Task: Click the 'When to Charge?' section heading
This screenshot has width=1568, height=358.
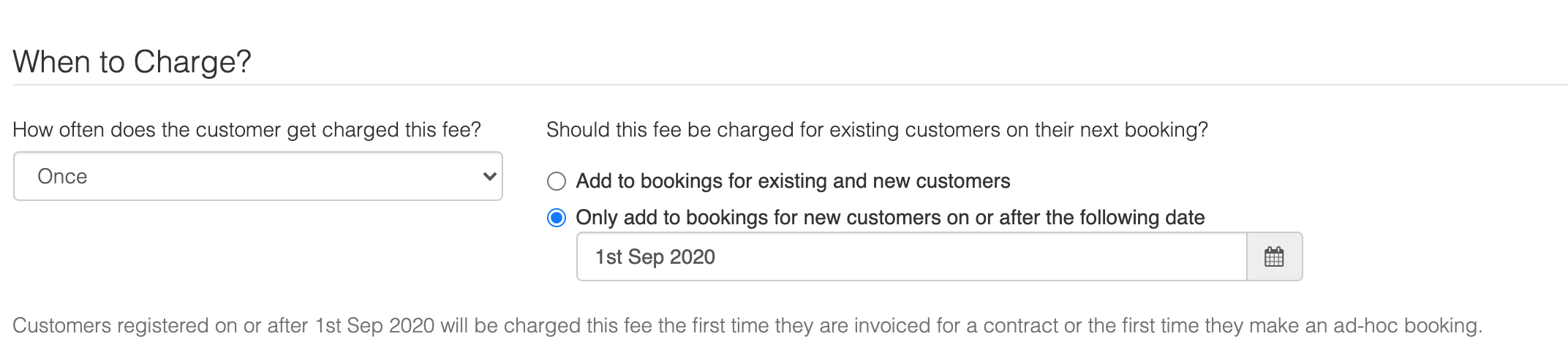Action: coord(132,61)
